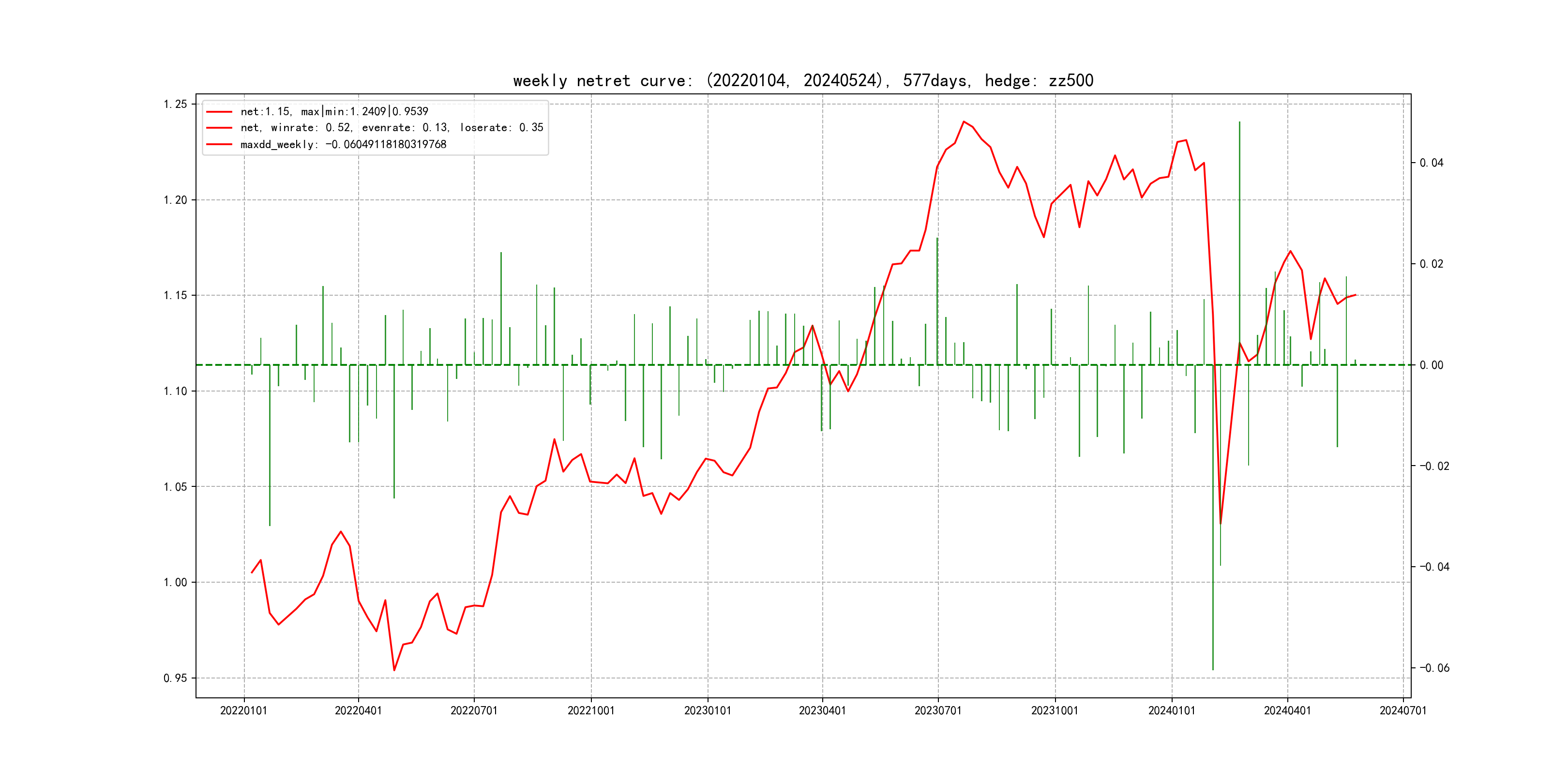
Task: Click the 0.00 right y-axis label
Action: point(1431,365)
